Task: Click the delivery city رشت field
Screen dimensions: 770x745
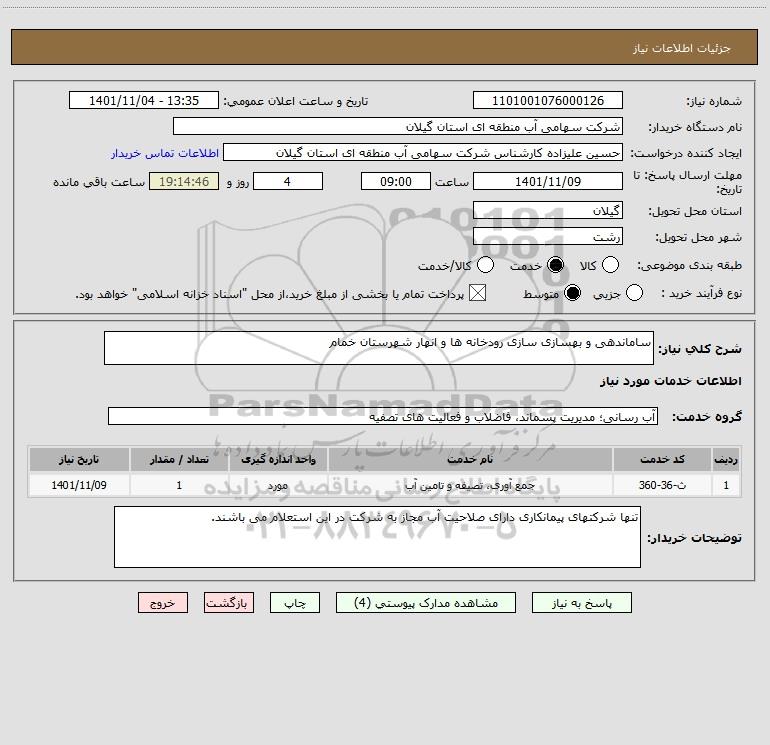Action: 548,236
